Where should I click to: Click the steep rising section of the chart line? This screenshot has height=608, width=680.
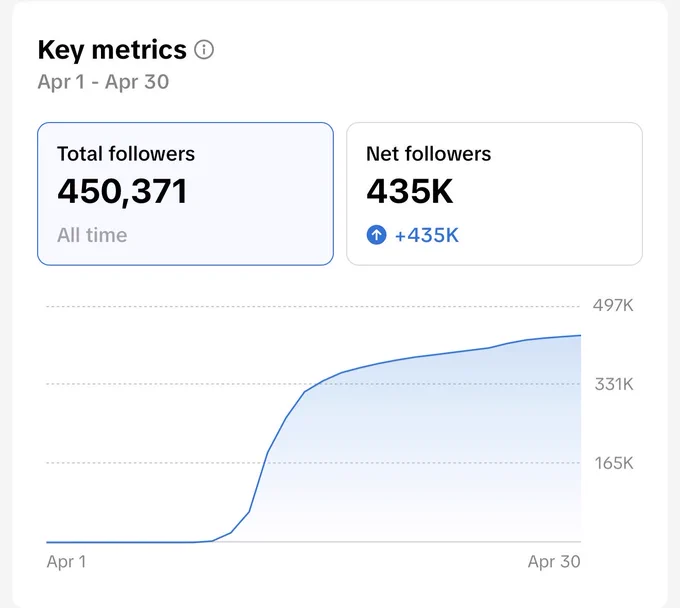coord(267,453)
